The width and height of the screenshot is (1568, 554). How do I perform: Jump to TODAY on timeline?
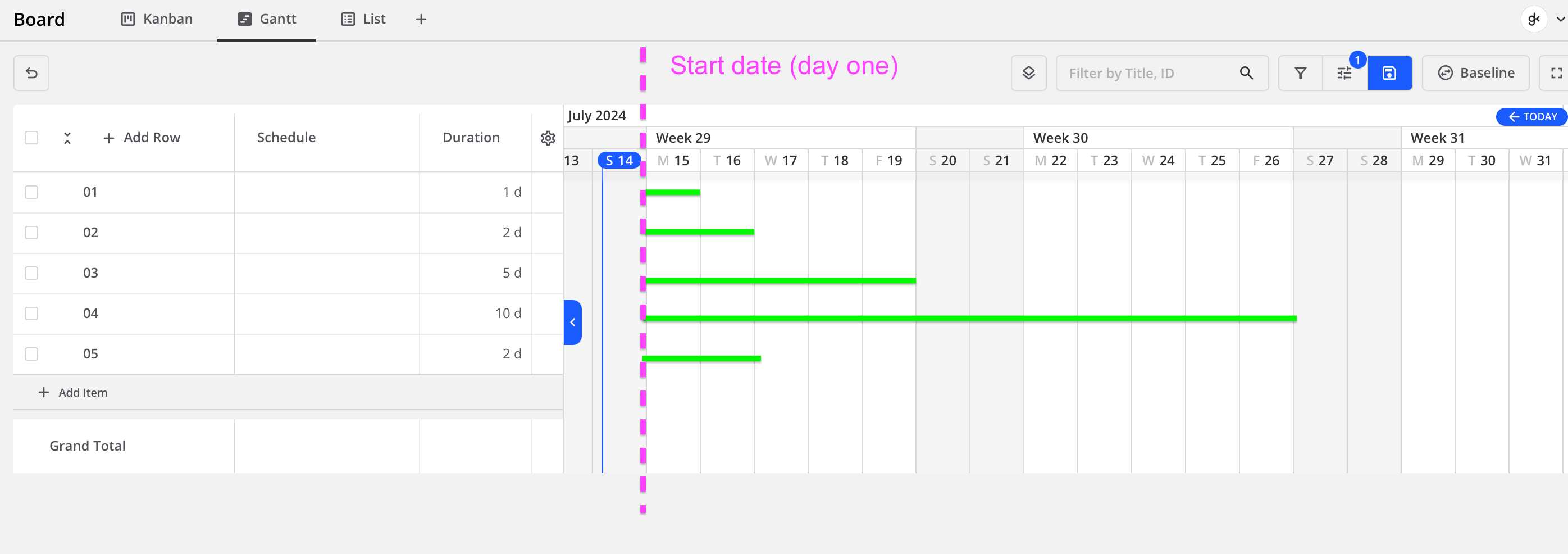pos(1531,117)
